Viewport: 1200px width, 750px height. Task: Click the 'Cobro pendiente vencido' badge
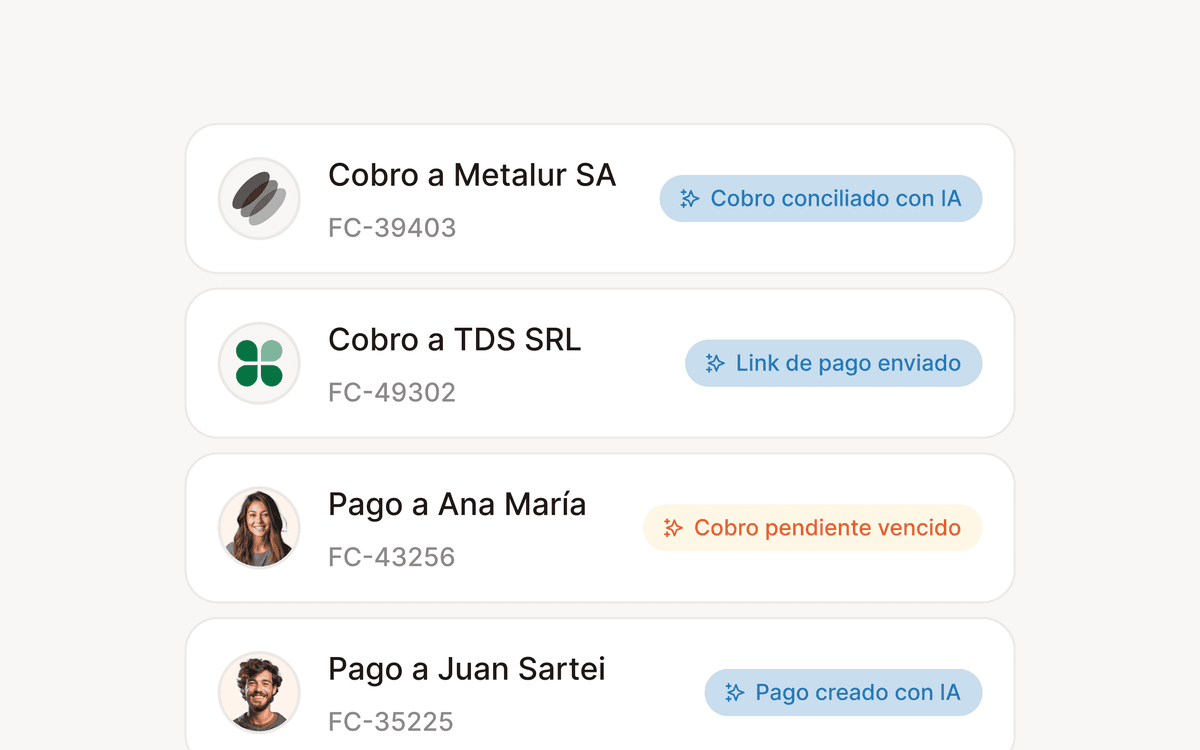click(813, 527)
